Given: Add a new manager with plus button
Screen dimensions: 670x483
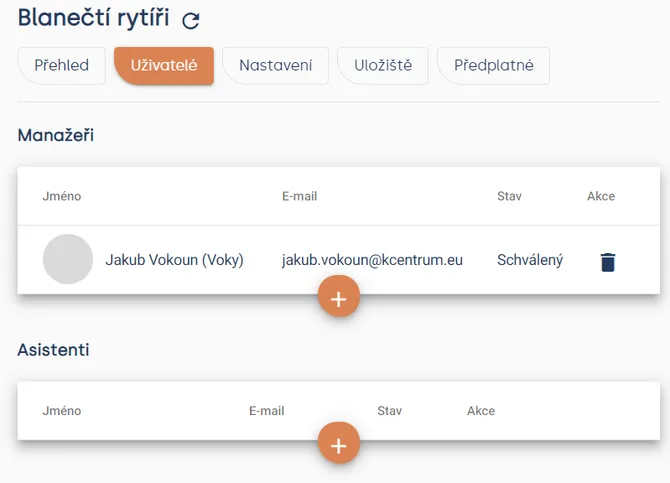Looking at the screenshot, I should (x=339, y=296).
